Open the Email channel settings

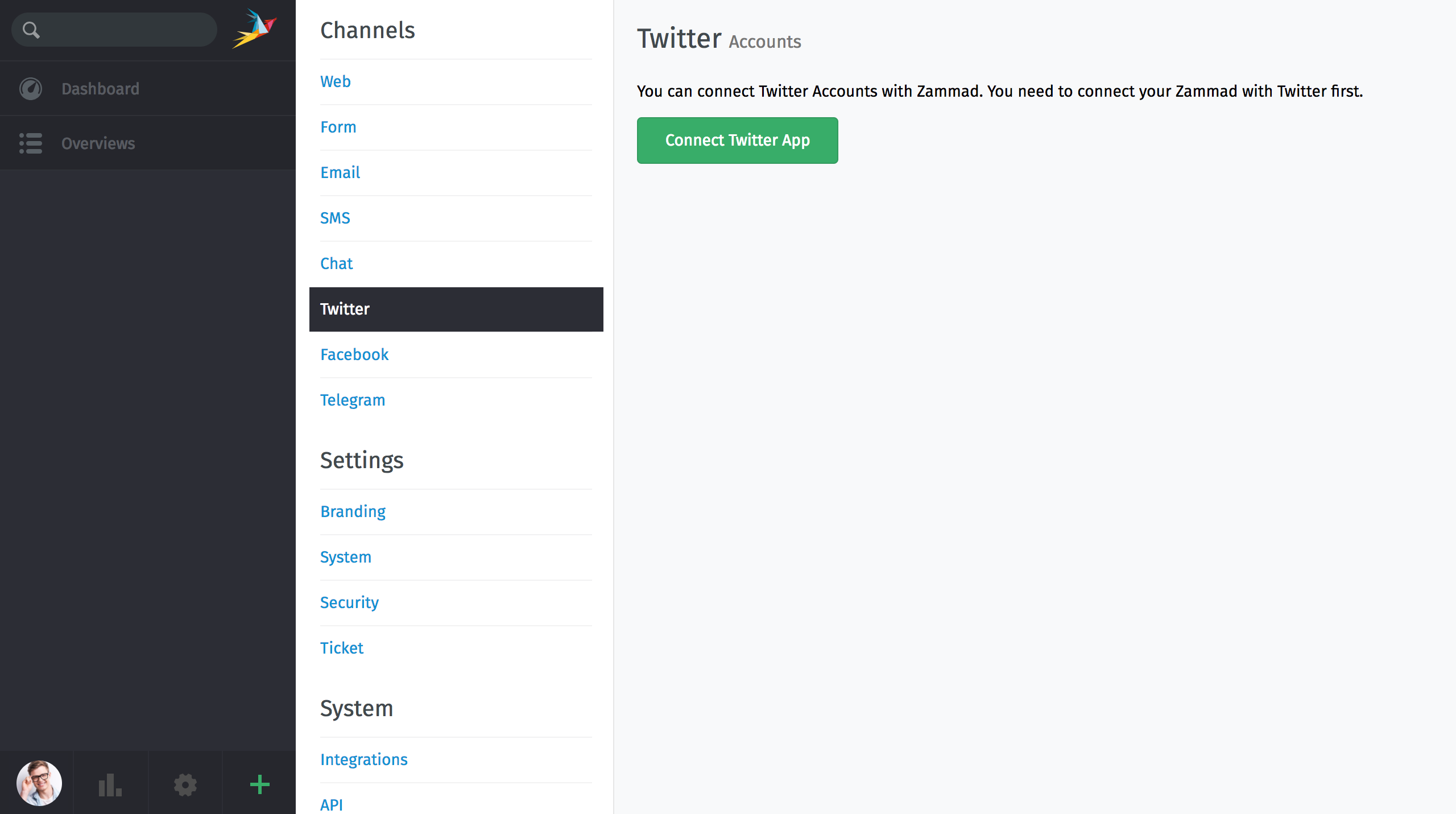pos(340,172)
